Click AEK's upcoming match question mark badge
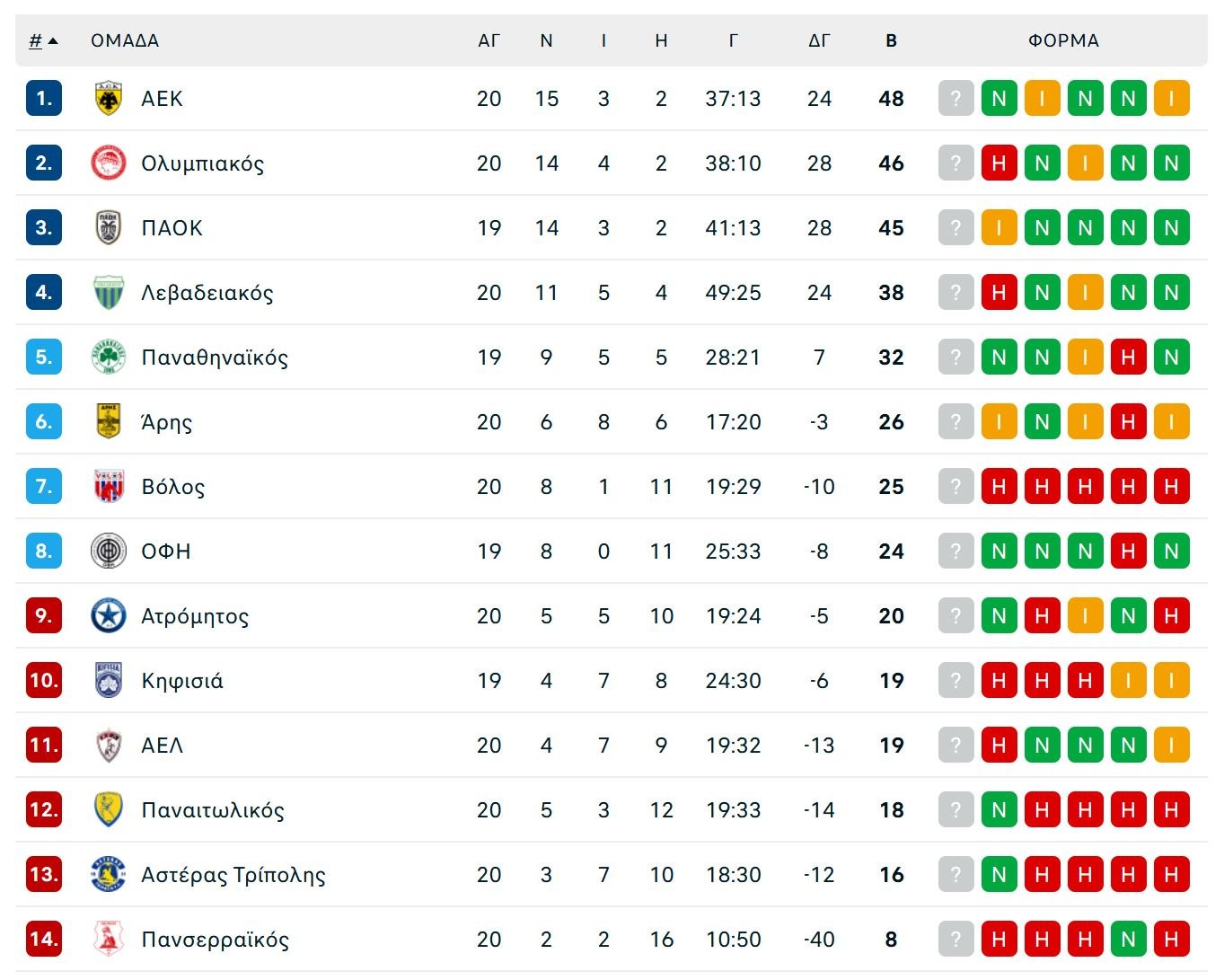This screenshot has height=980, width=1224. pyautogui.click(x=955, y=99)
